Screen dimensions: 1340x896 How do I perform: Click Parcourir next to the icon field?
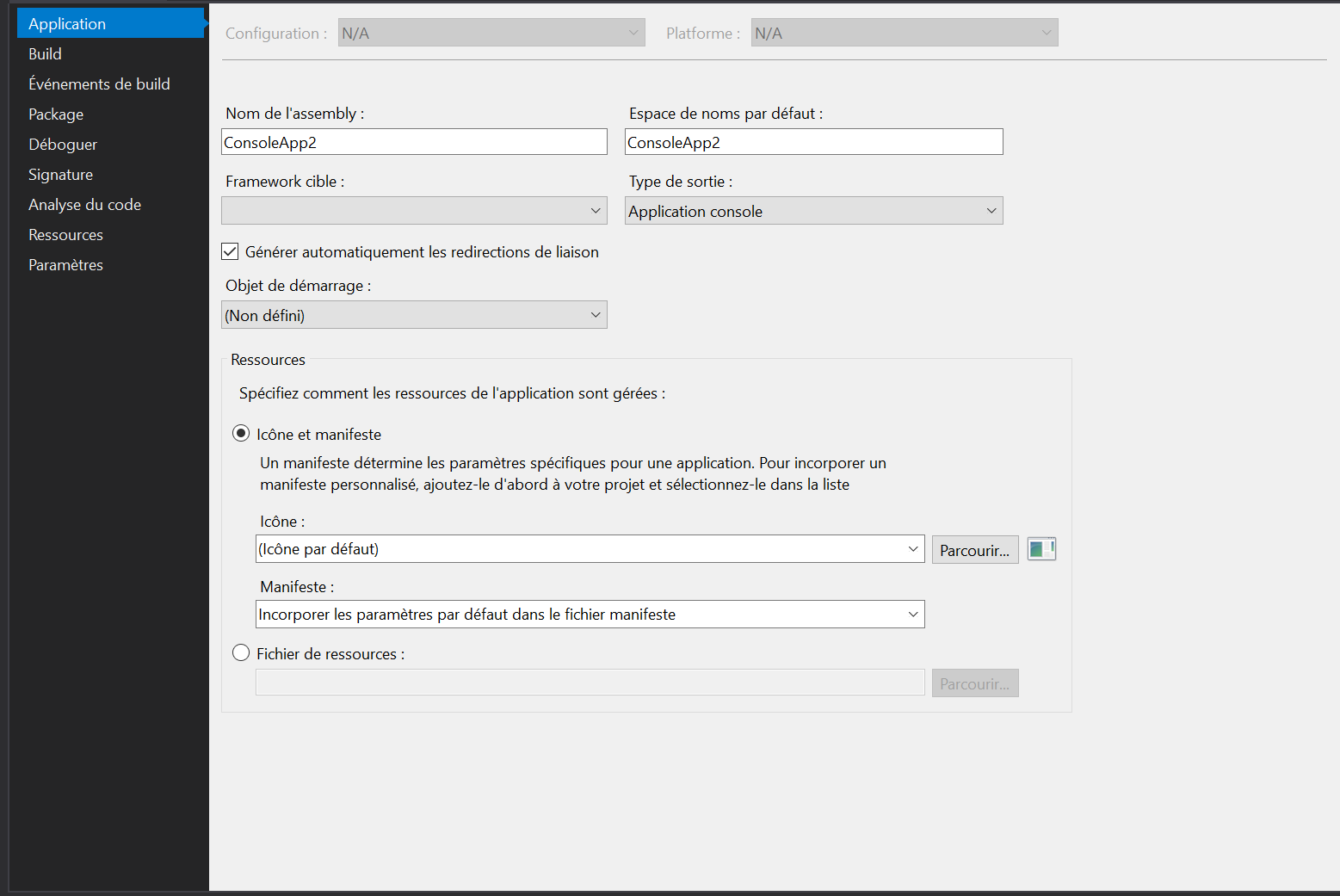coord(974,549)
